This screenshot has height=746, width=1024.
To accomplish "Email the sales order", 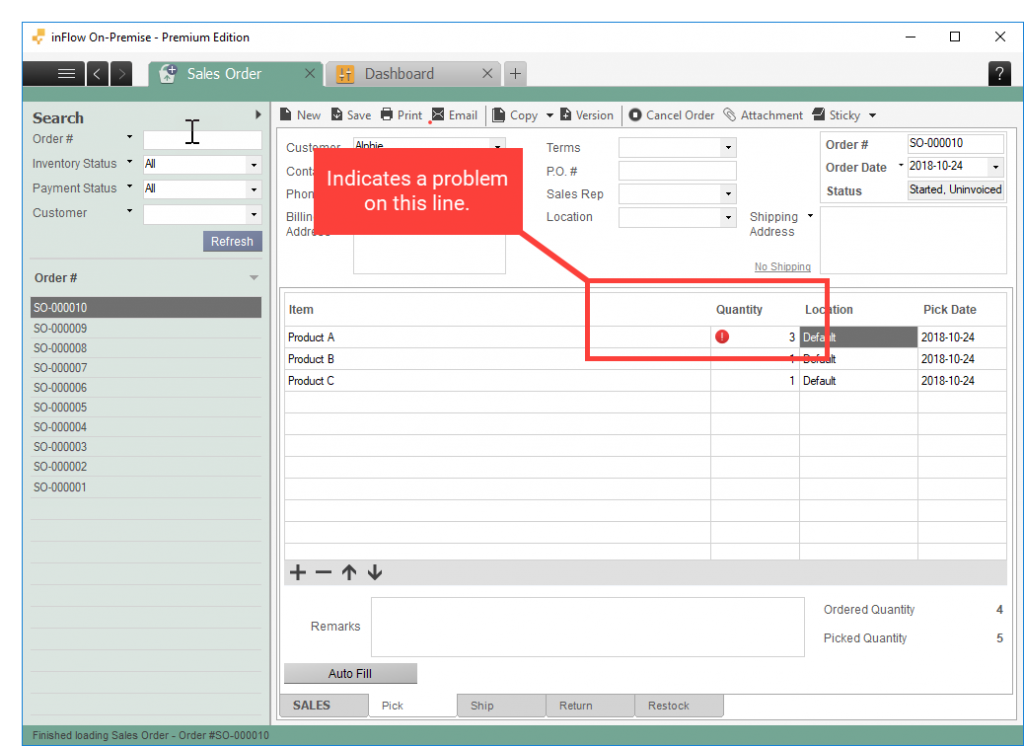I will pyautogui.click(x=438, y=115).
